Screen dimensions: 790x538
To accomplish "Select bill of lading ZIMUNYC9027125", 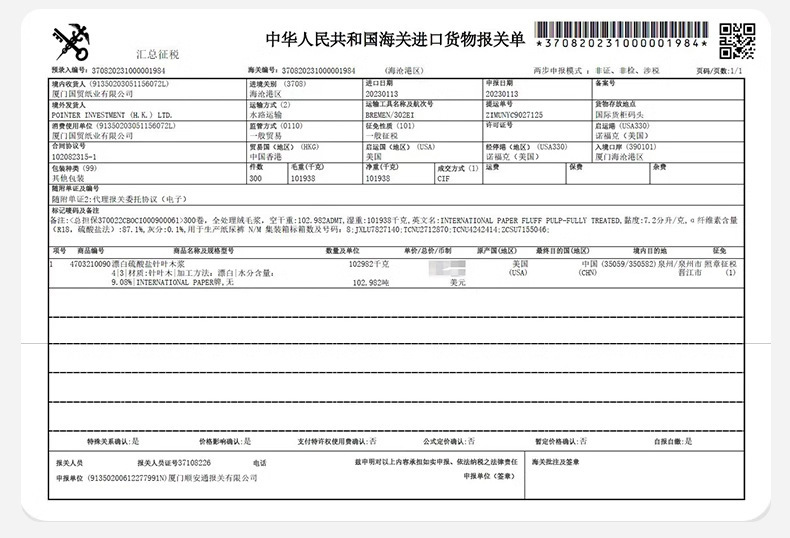I will [x=514, y=115].
